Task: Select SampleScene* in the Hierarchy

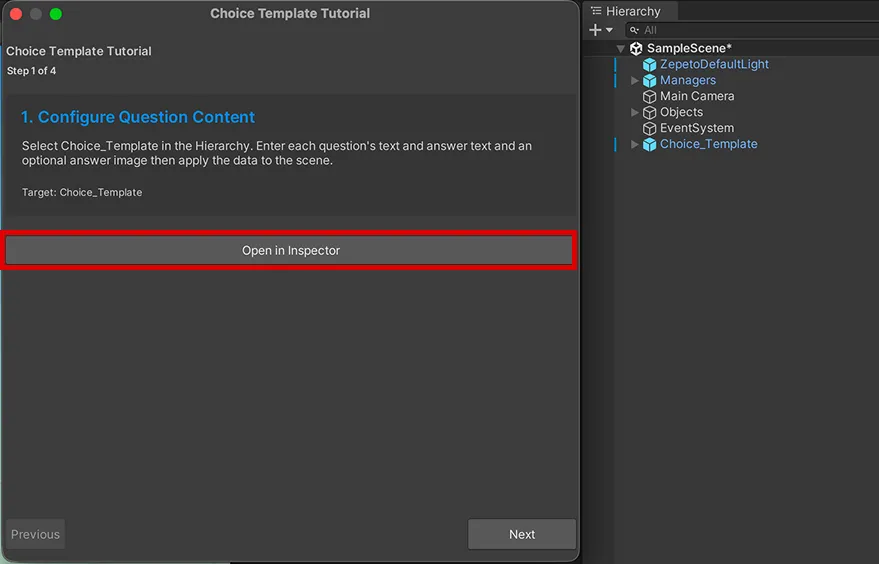Action: click(689, 48)
